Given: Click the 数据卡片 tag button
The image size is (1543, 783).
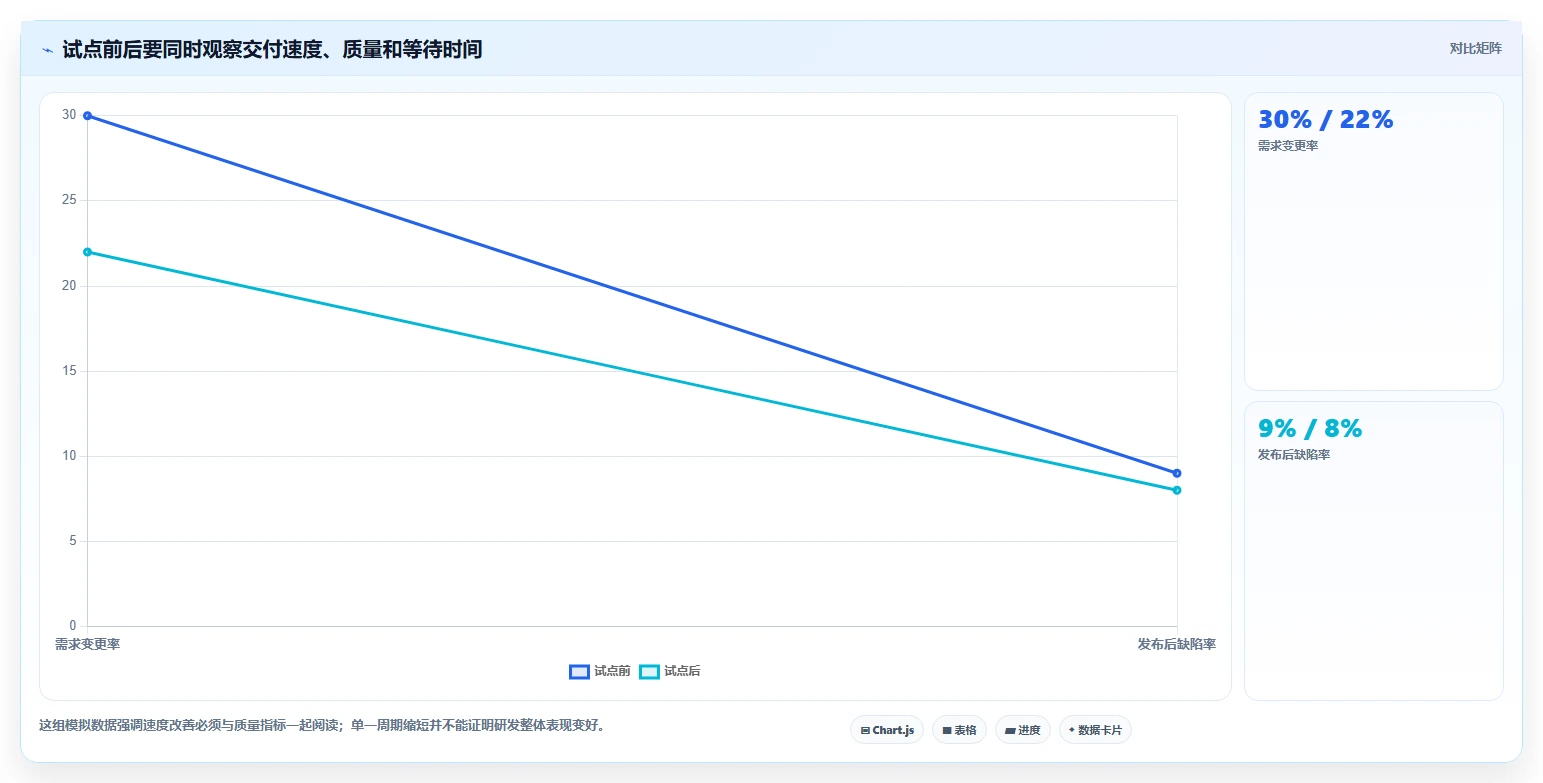Looking at the screenshot, I should click(x=1095, y=730).
